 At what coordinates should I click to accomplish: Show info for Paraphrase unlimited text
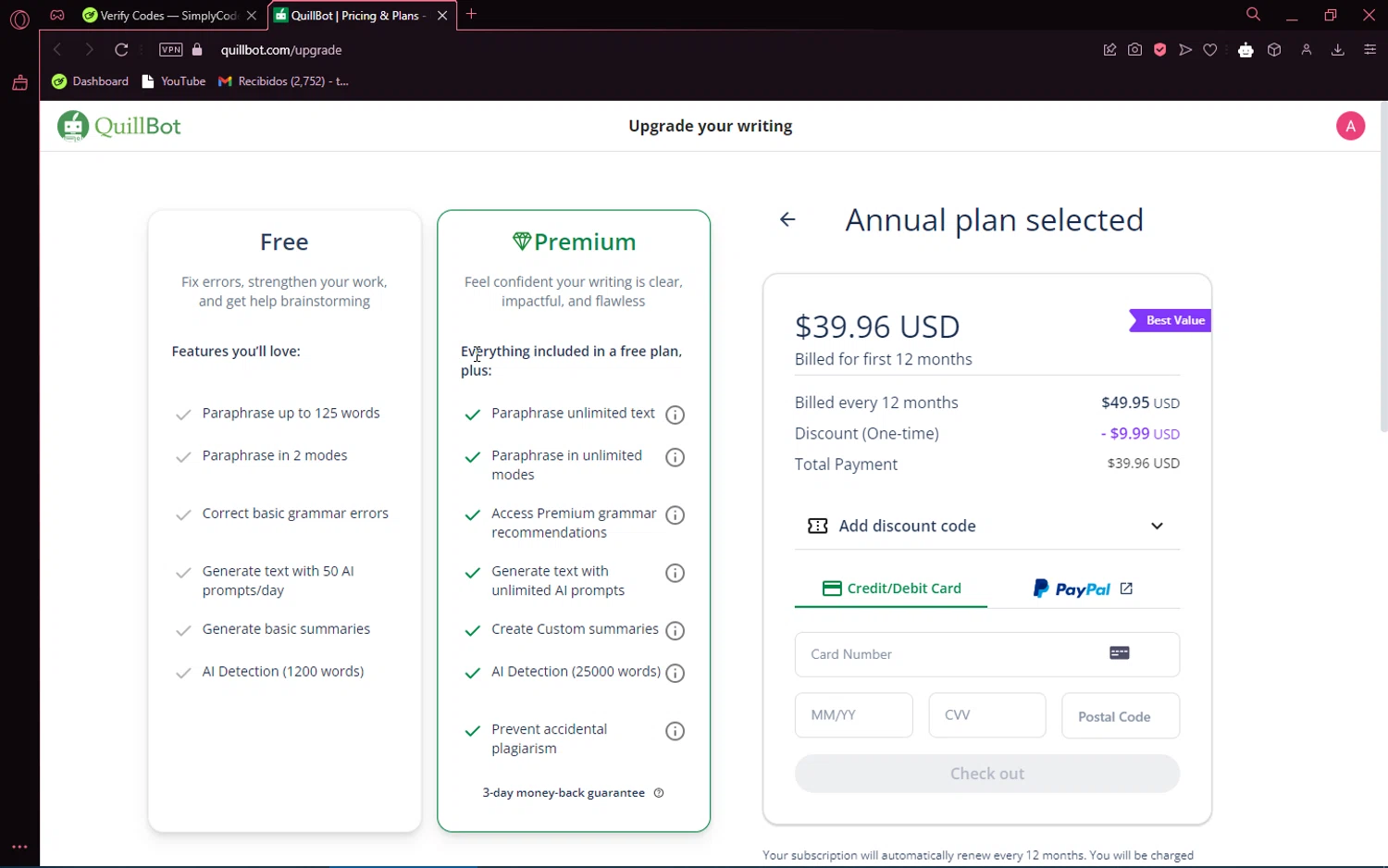pyautogui.click(x=675, y=415)
